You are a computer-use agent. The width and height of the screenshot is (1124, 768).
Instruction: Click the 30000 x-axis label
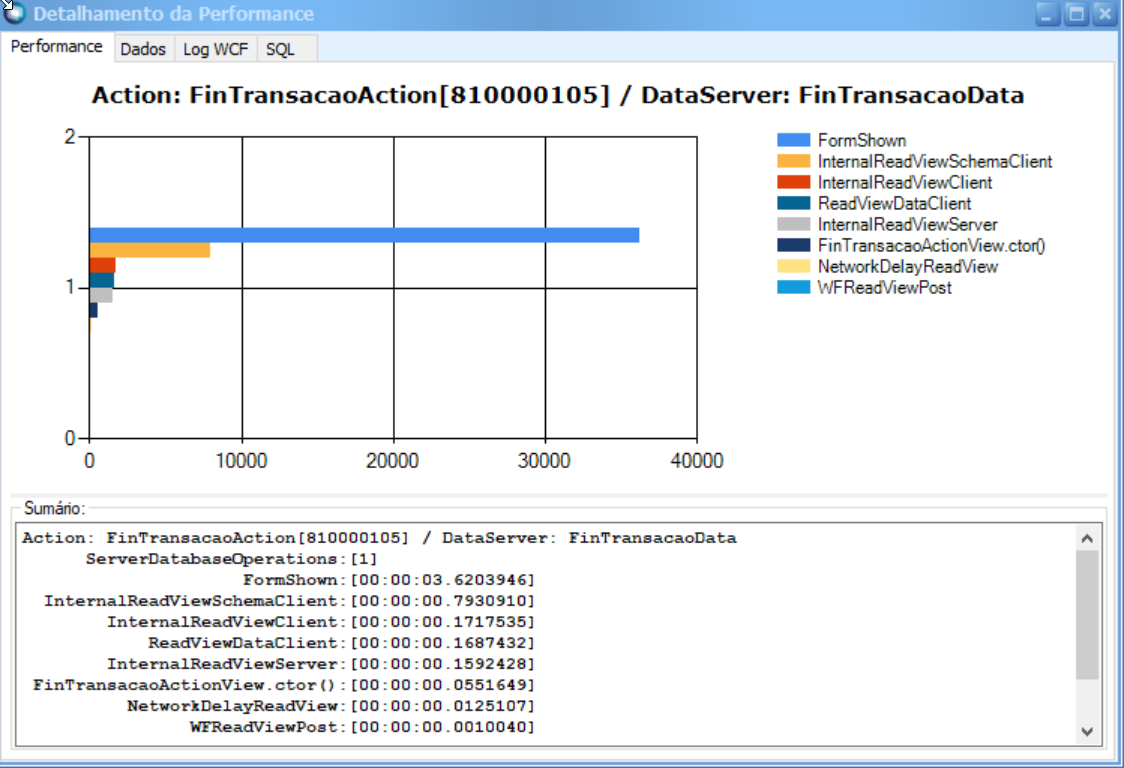click(x=544, y=460)
